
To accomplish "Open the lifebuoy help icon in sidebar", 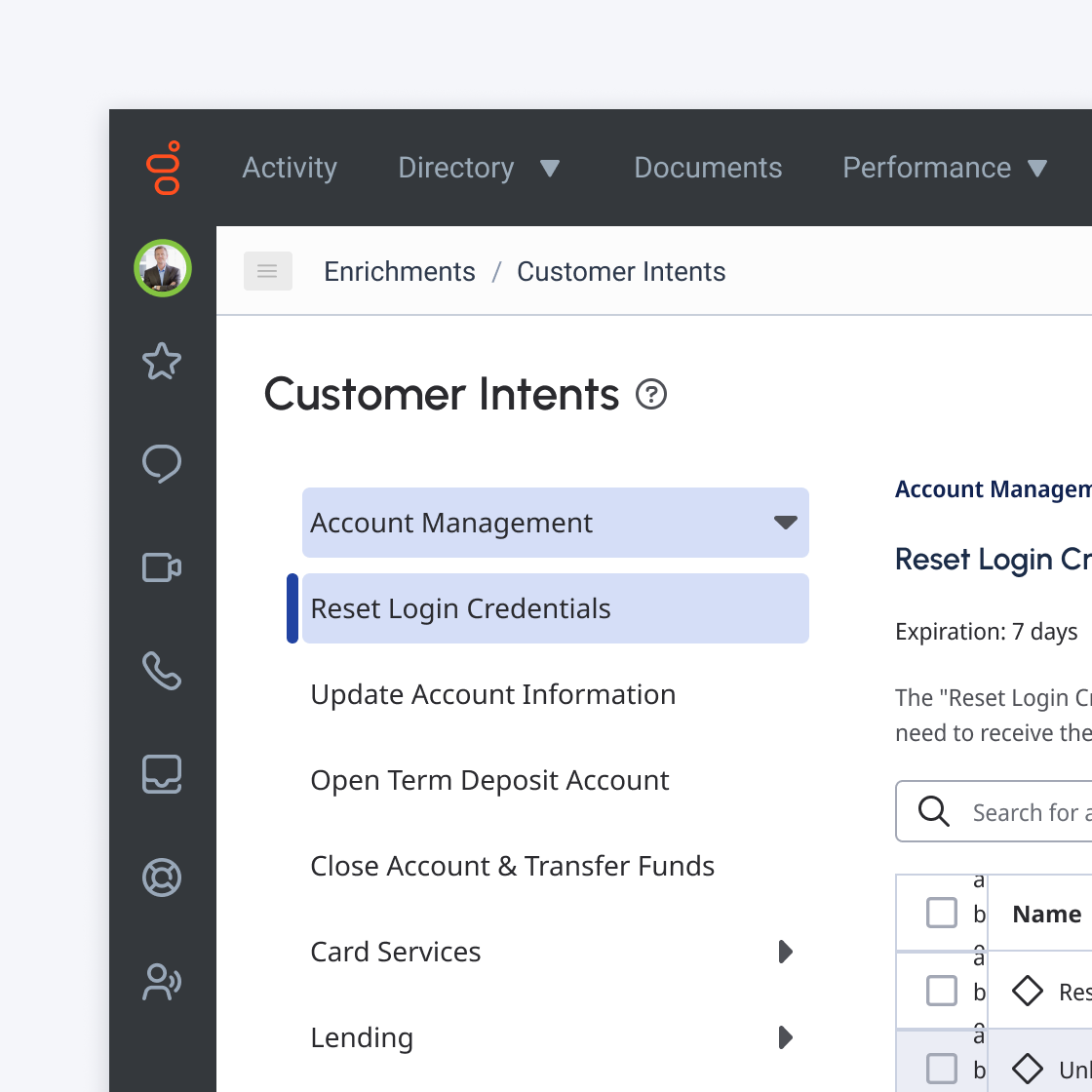I will pos(162,877).
